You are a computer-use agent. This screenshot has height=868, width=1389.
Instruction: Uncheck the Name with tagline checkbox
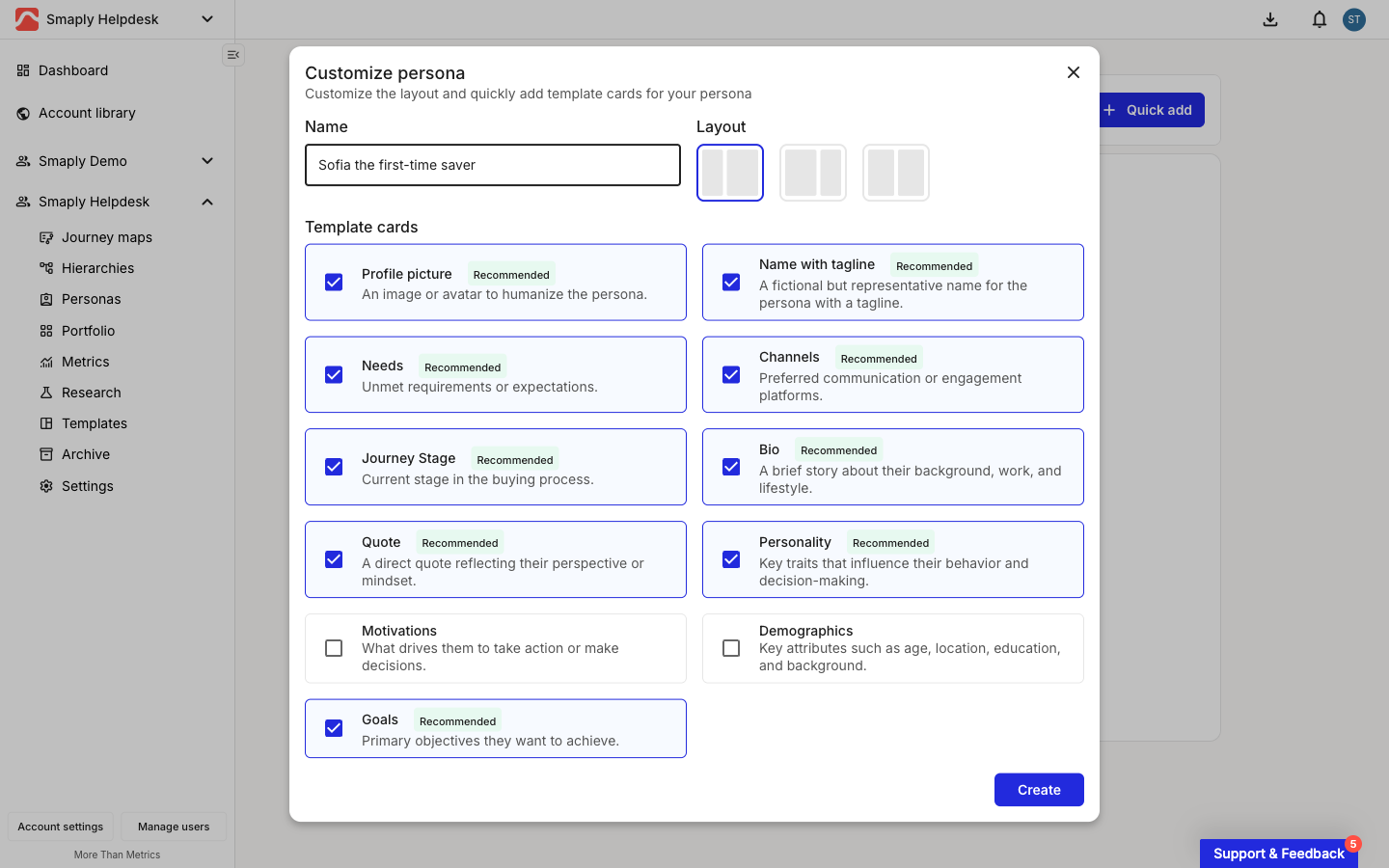[x=731, y=283]
